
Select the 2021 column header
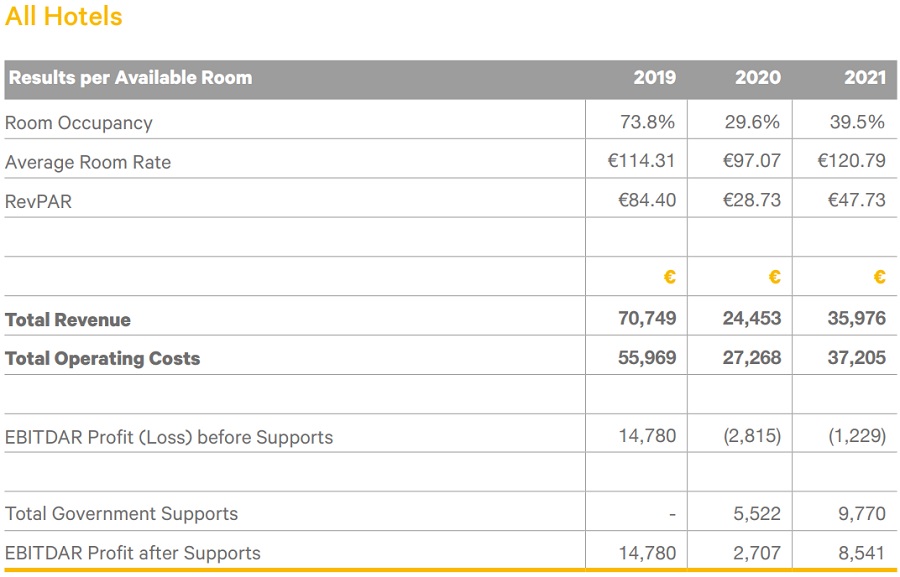point(864,78)
